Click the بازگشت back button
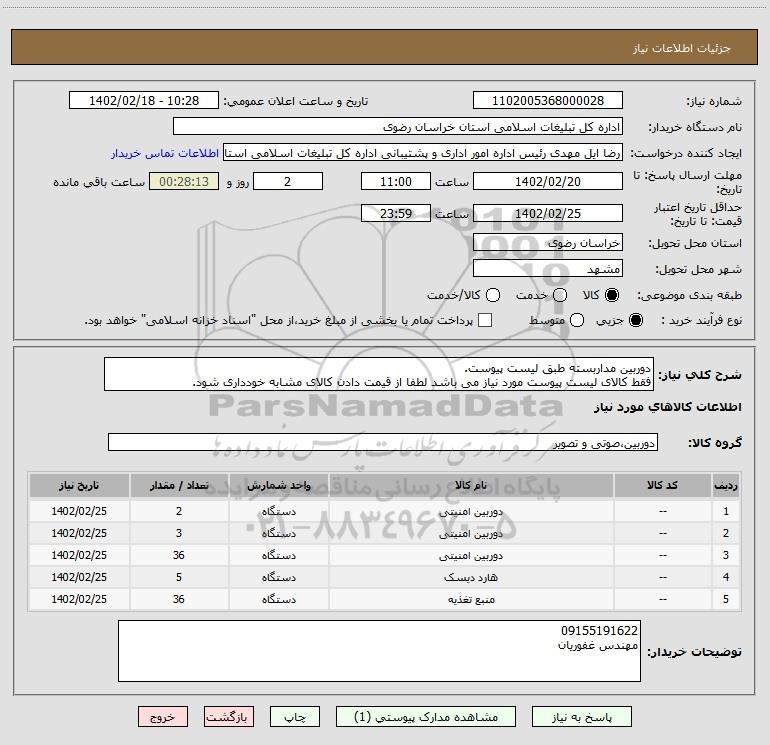This screenshot has width=770, height=745. pyautogui.click(x=229, y=717)
